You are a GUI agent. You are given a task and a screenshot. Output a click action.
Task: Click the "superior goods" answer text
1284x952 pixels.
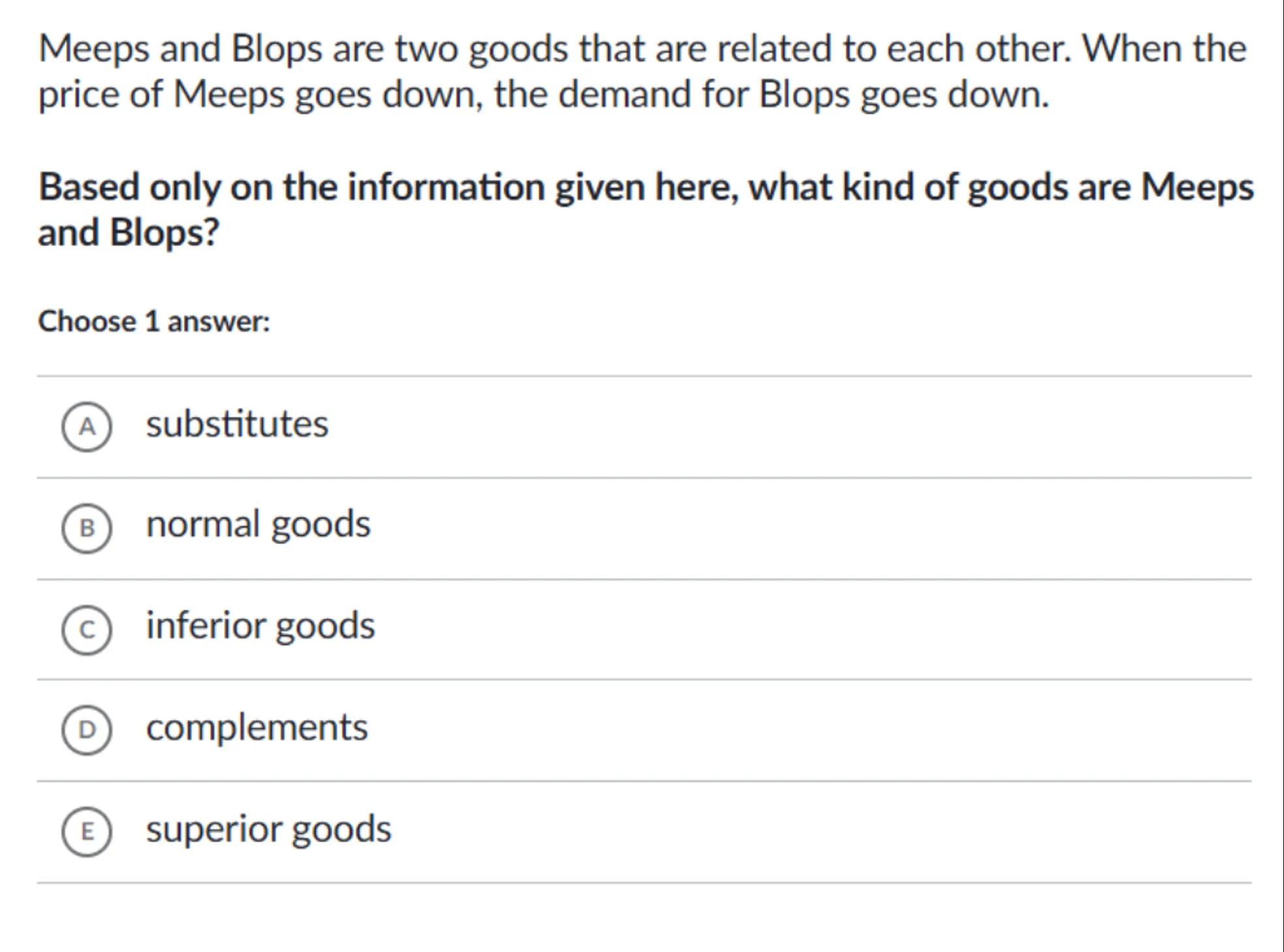(x=268, y=829)
